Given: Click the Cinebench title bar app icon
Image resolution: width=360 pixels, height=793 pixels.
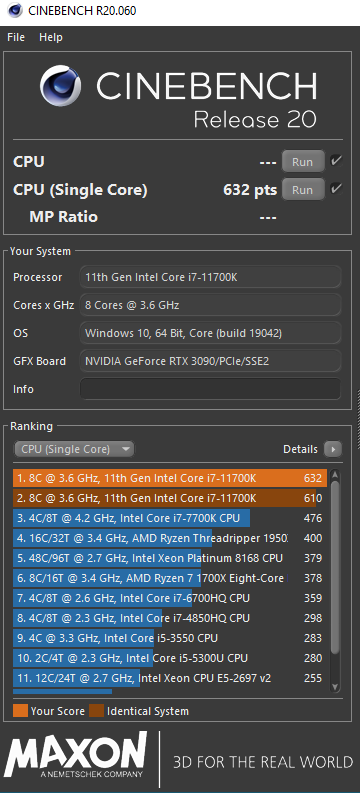Looking at the screenshot, I should (15, 10).
